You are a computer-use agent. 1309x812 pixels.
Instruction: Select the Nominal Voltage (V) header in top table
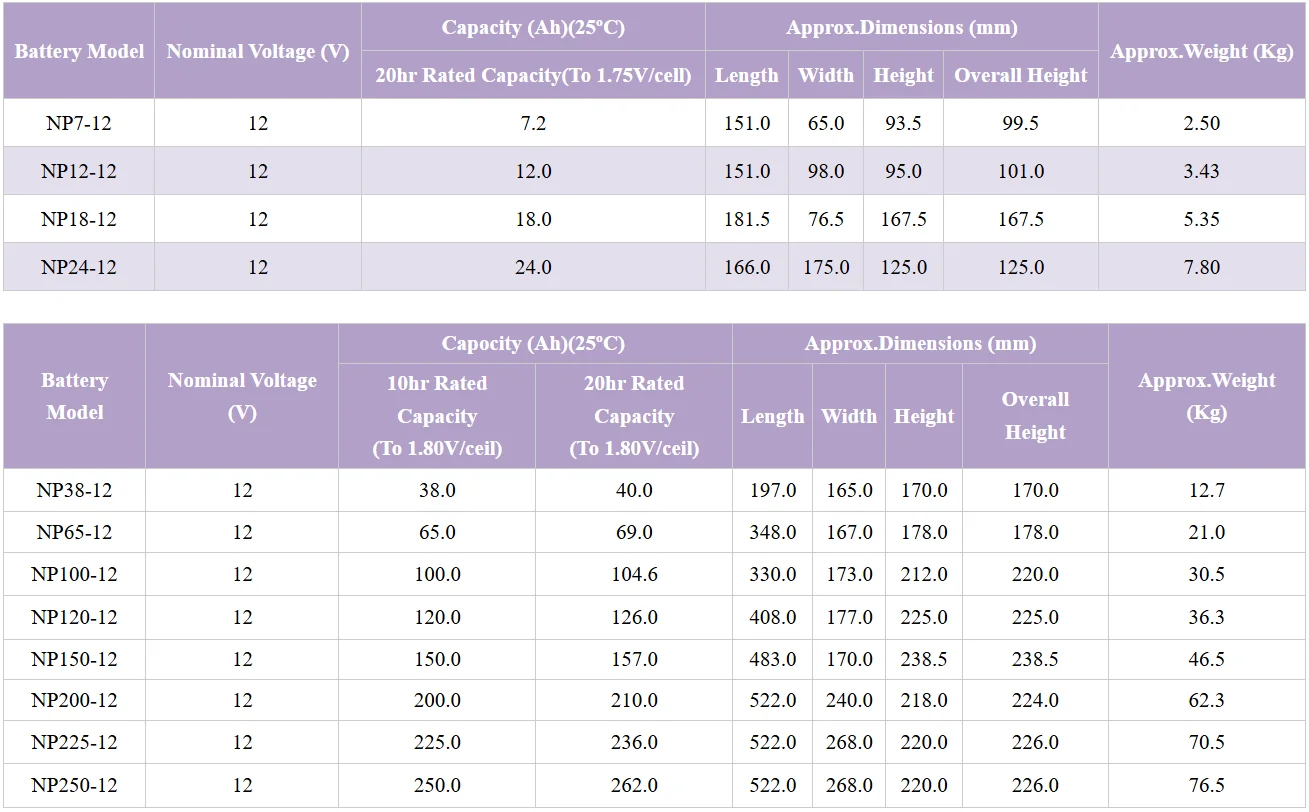tap(258, 51)
